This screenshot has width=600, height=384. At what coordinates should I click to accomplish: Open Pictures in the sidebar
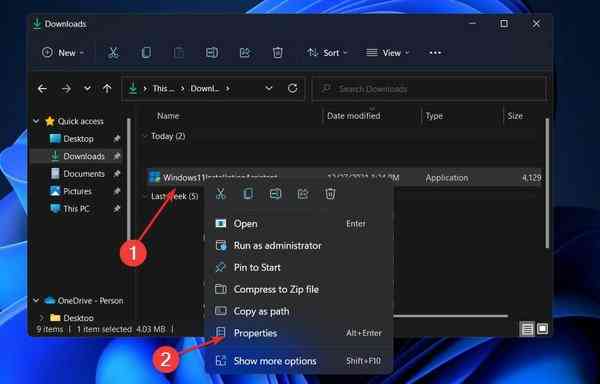[x=77, y=191]
